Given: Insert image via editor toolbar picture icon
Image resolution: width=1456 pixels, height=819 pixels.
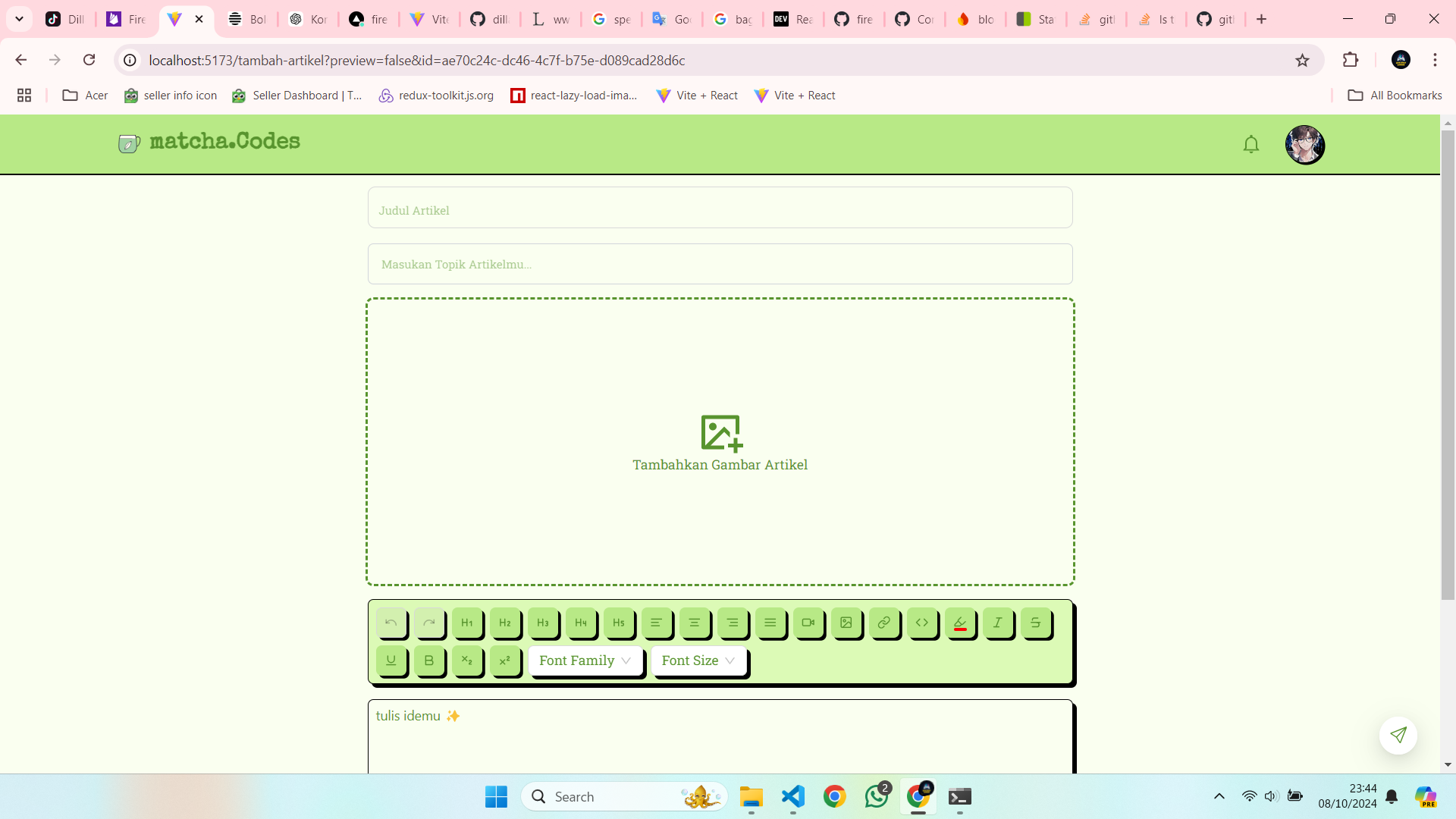Looking at the screenshot, I should click(846, 623).
